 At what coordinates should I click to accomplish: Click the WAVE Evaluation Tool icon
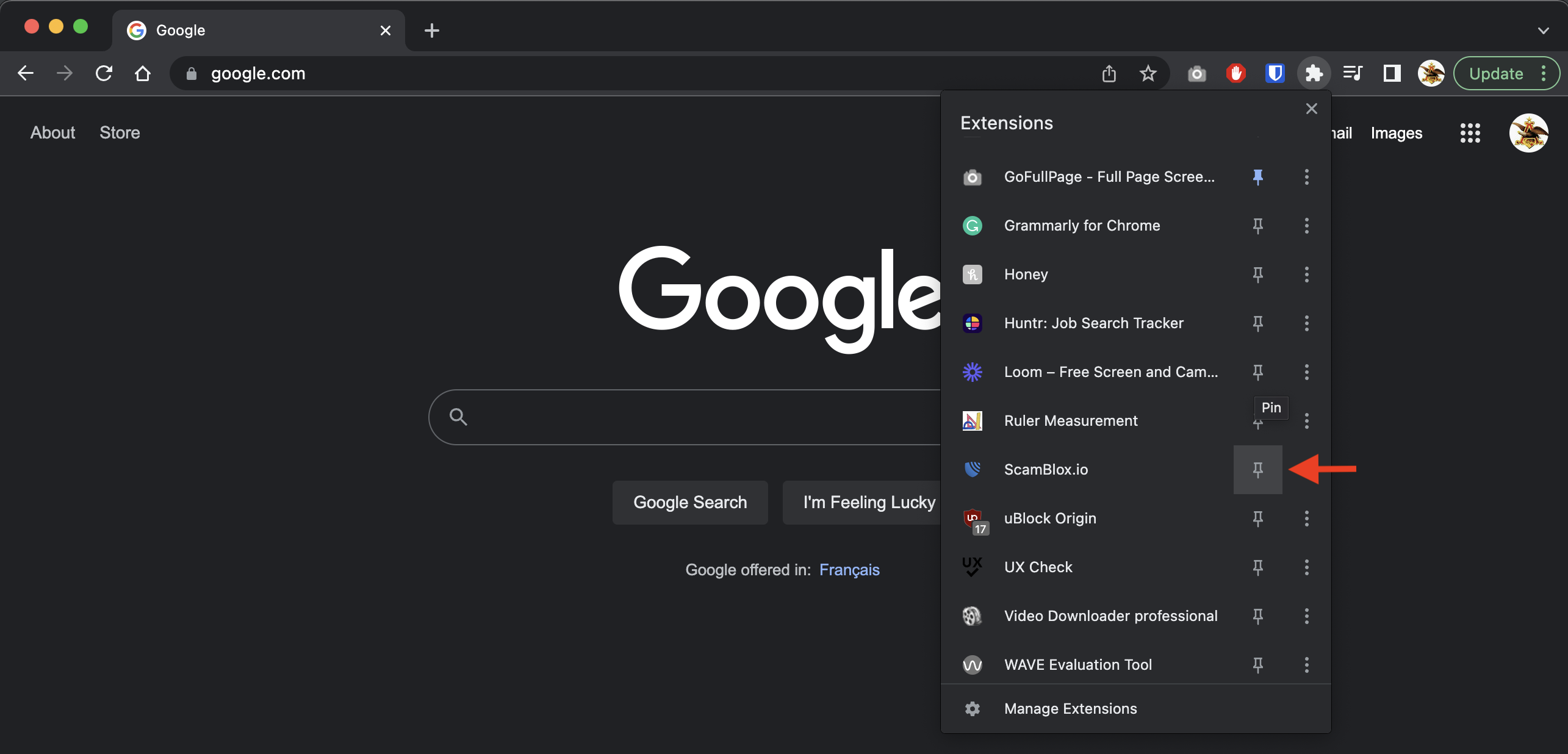pyautogui.click(x=973, y=665)
